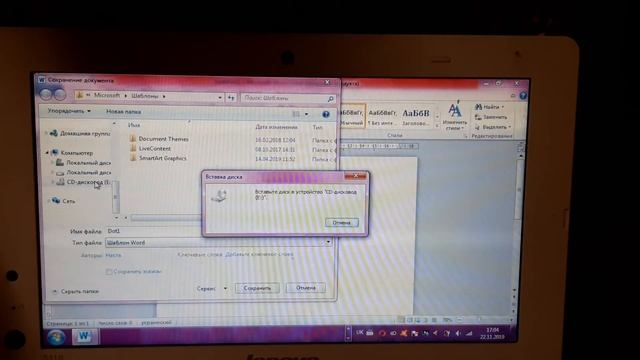Click the network signal icon in the tray
This screenshot has width=640, height=360.
point(469,334)
